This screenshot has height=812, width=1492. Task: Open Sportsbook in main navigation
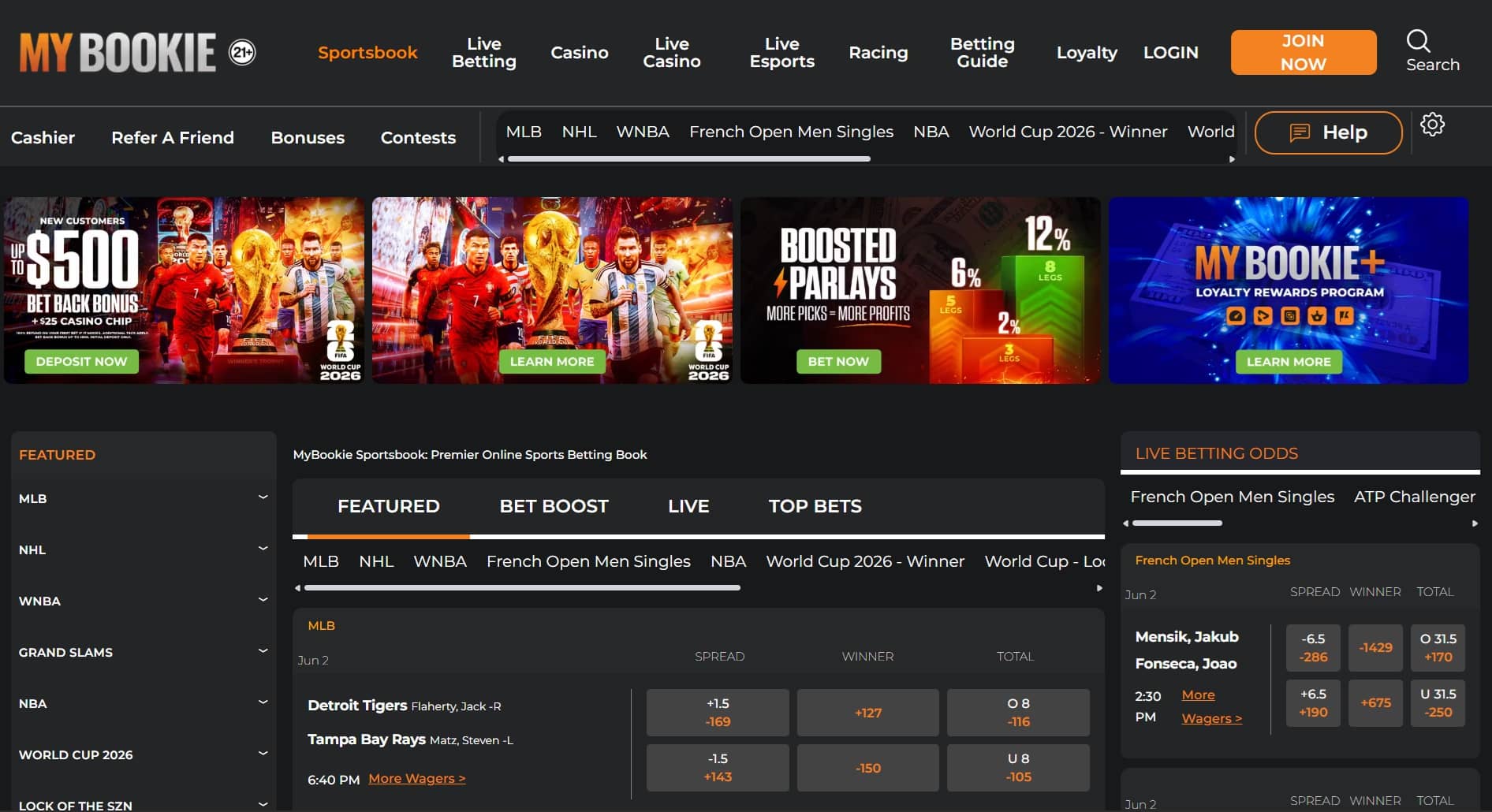pos(367,53)
